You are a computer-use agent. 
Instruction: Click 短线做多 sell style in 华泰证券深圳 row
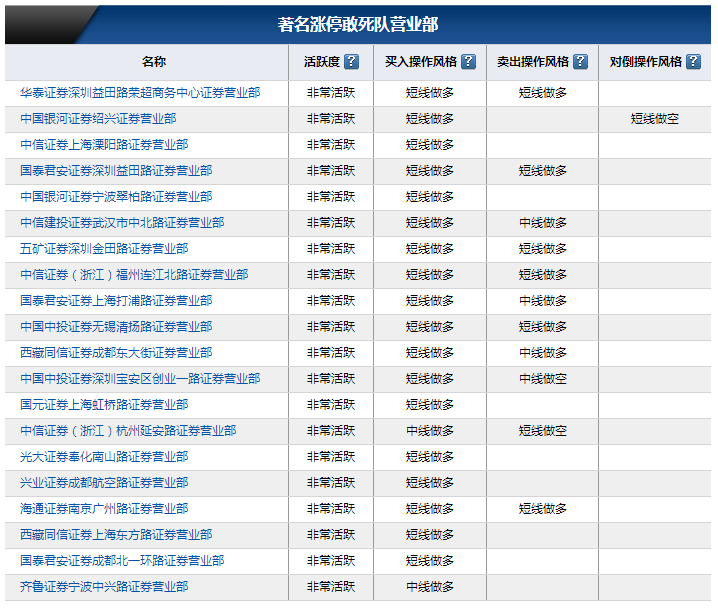click(543, 93)
